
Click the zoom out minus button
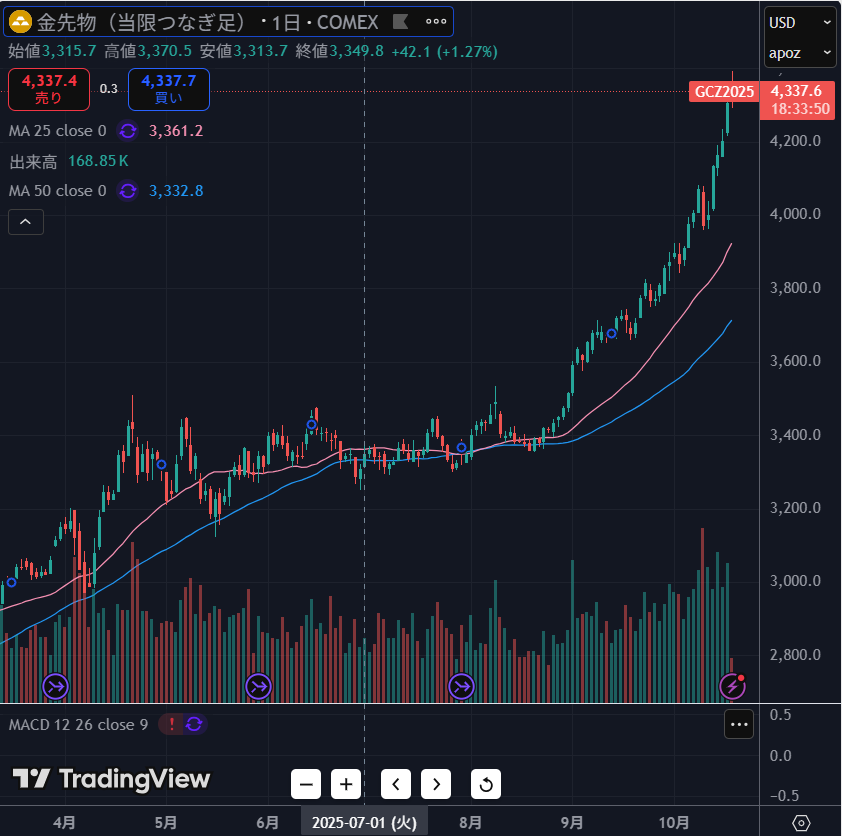pos(306,783)
